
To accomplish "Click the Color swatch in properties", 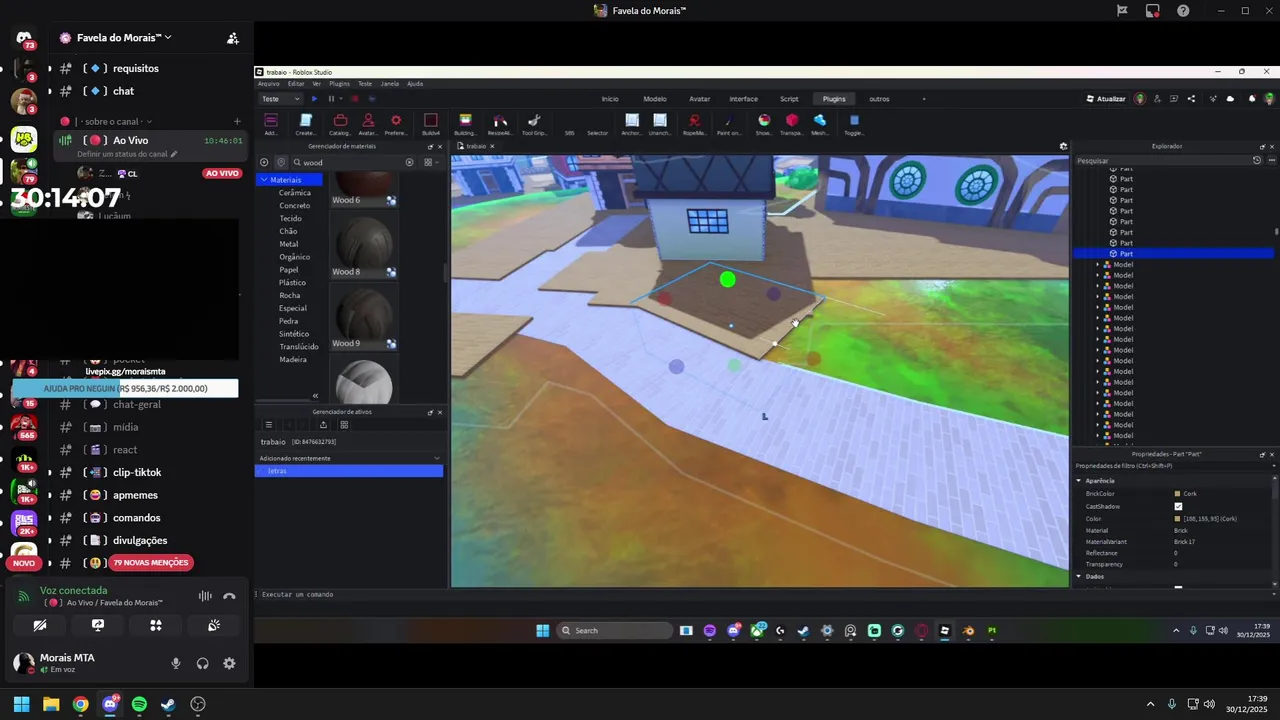I will pyautogui.click(x=1178, y=519).
